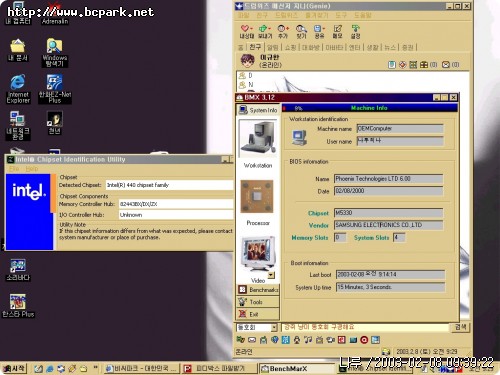Screen dimensions: 500x375
Task: Click the envelope icon in Genie bottom toolbar
Action: click(x=252, y=340)
